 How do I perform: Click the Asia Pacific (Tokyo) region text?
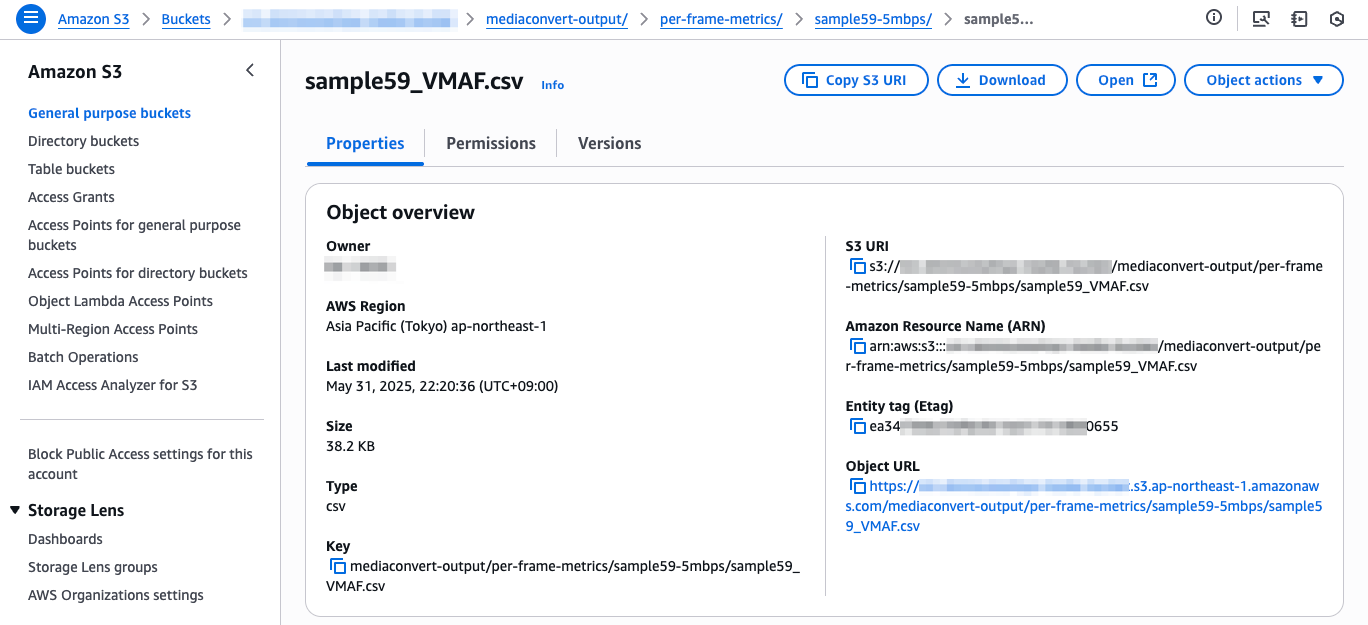[x=436, y=326]
